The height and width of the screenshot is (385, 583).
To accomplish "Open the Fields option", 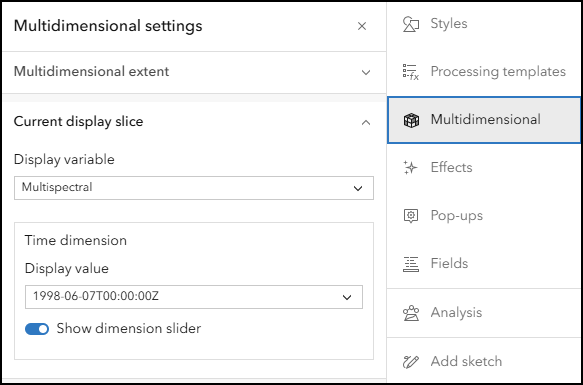I will [484, 263].
